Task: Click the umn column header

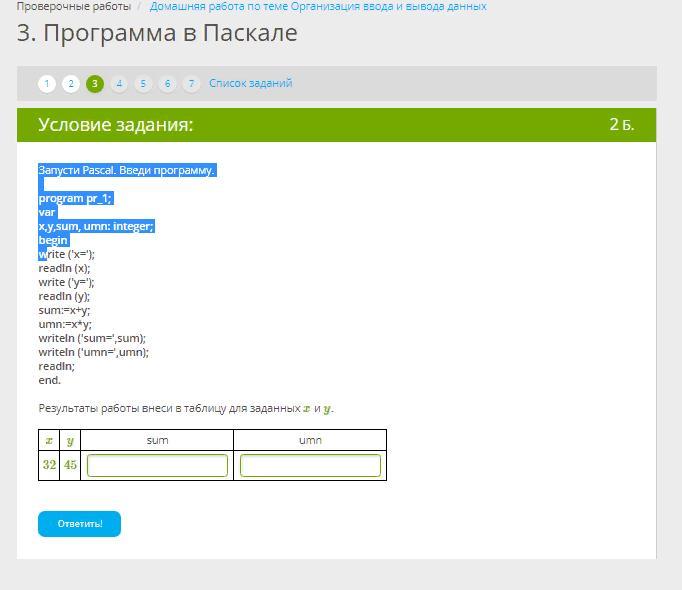Action: (x=310, y=440)
